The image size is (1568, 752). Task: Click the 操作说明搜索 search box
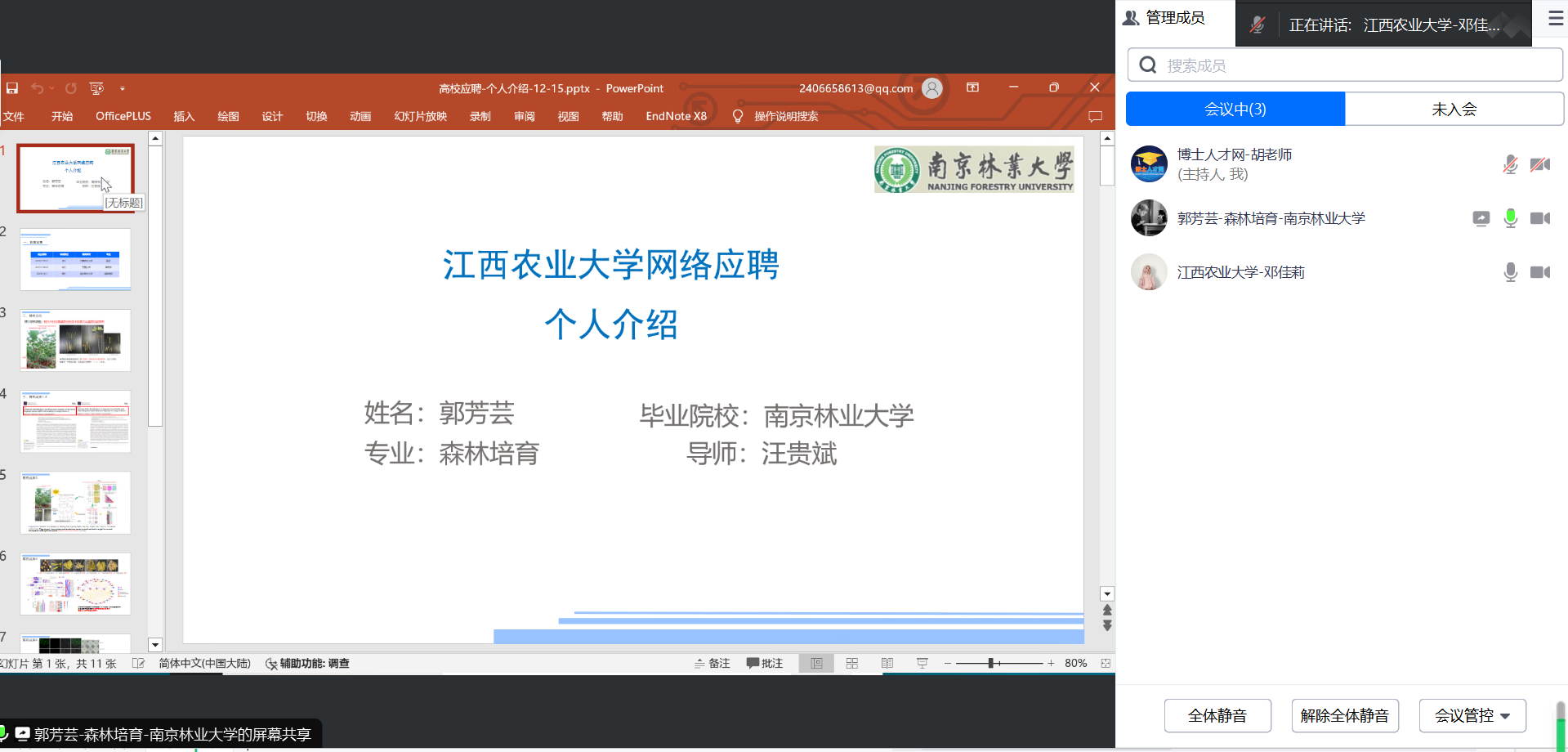click(x=786, y=116)
